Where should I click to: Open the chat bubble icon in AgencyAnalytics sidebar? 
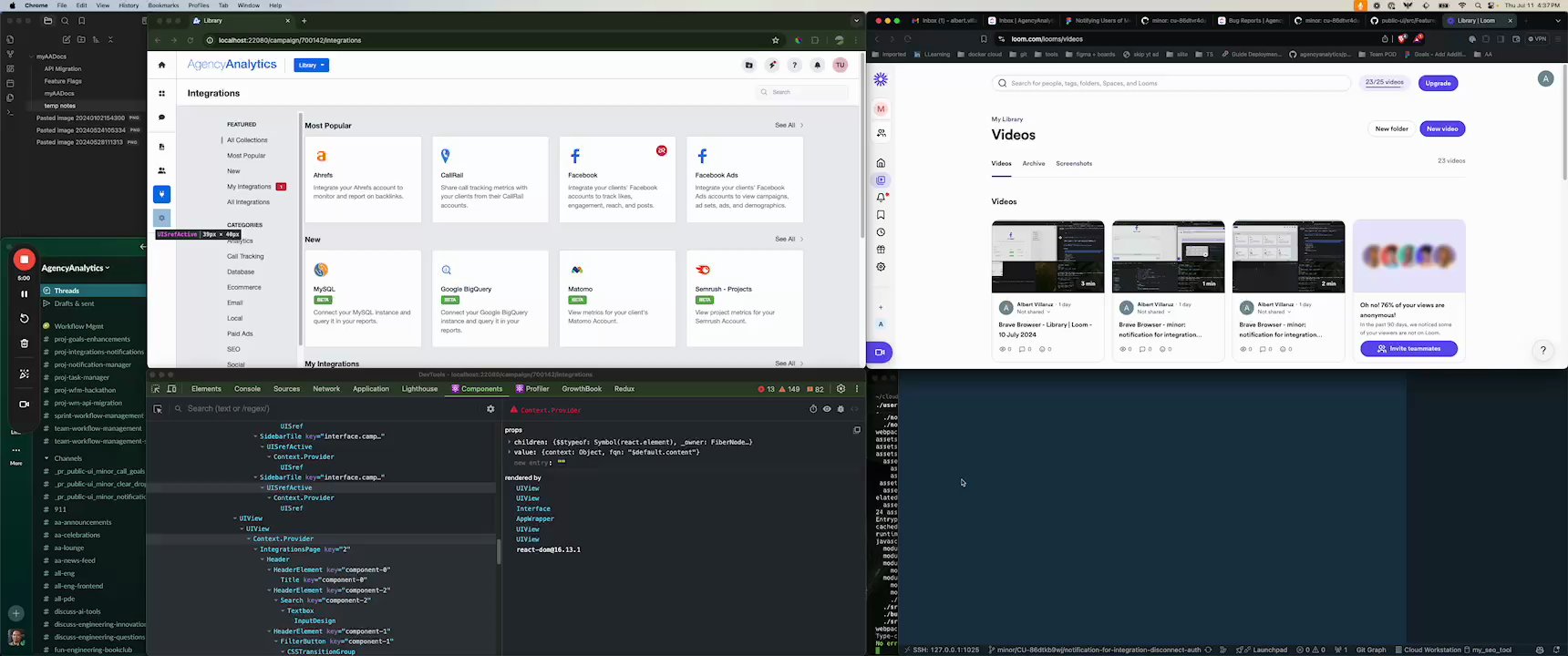(162, 118)
